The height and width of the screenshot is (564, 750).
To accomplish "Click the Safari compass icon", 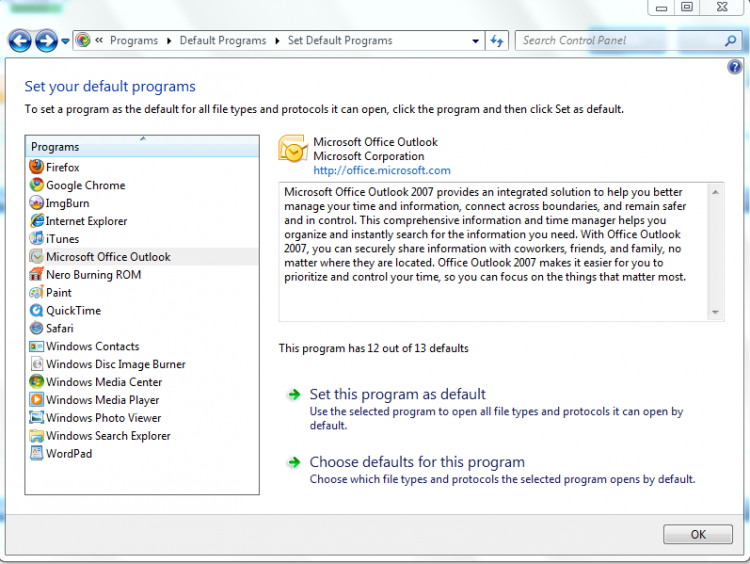I will click(36, 328).
